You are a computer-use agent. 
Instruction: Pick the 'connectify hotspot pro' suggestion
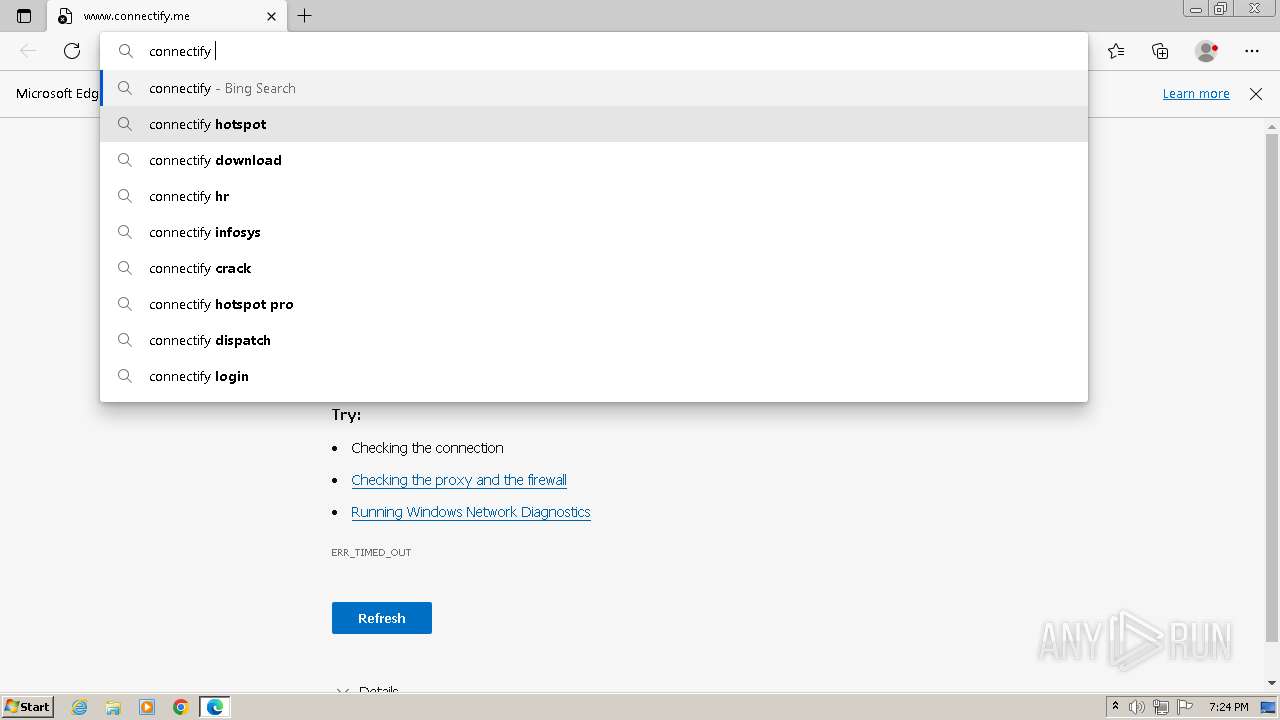pos(594,304)
